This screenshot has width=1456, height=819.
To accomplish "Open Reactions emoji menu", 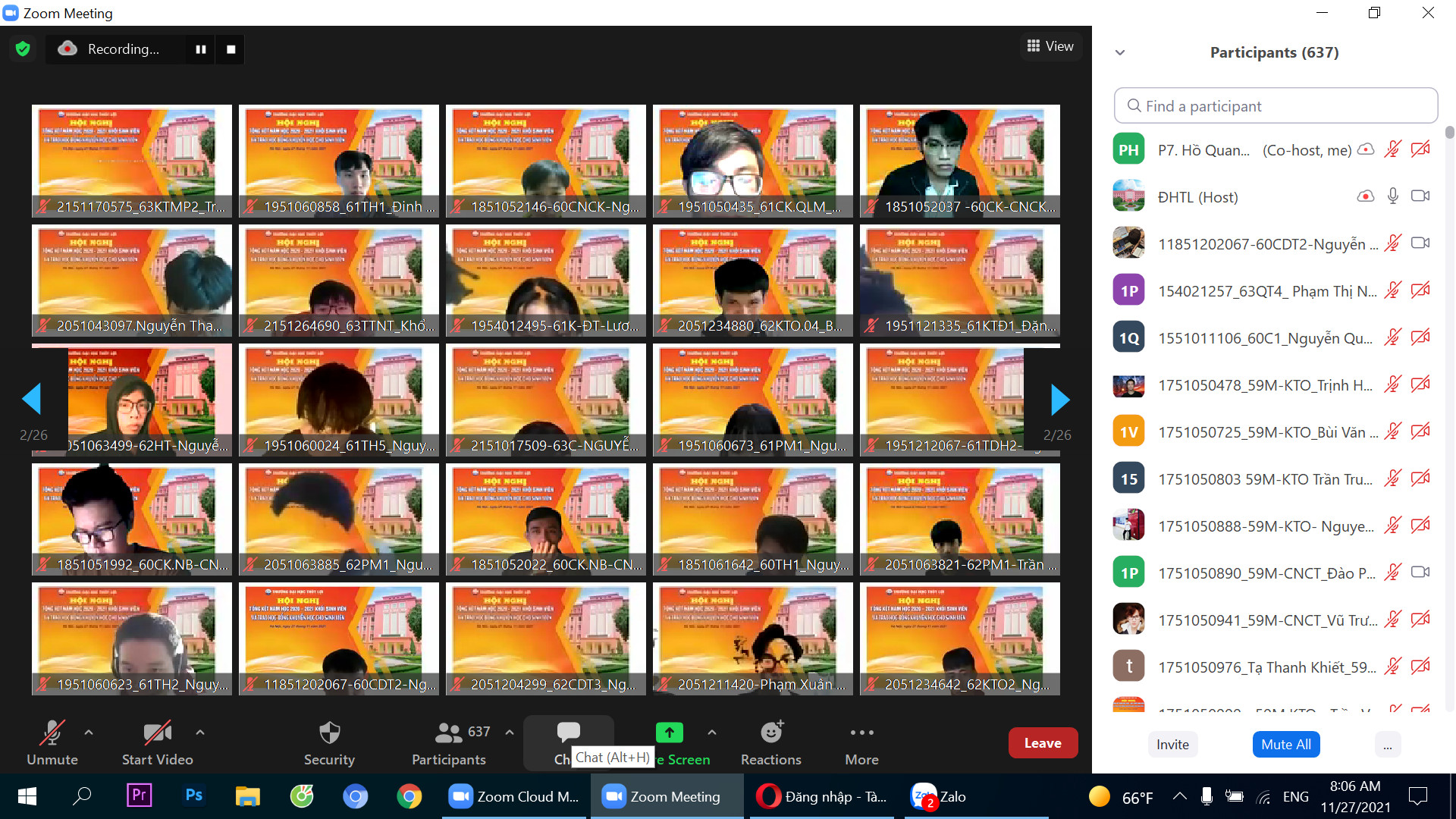I will pyautogui.click(x=770, y=742).
